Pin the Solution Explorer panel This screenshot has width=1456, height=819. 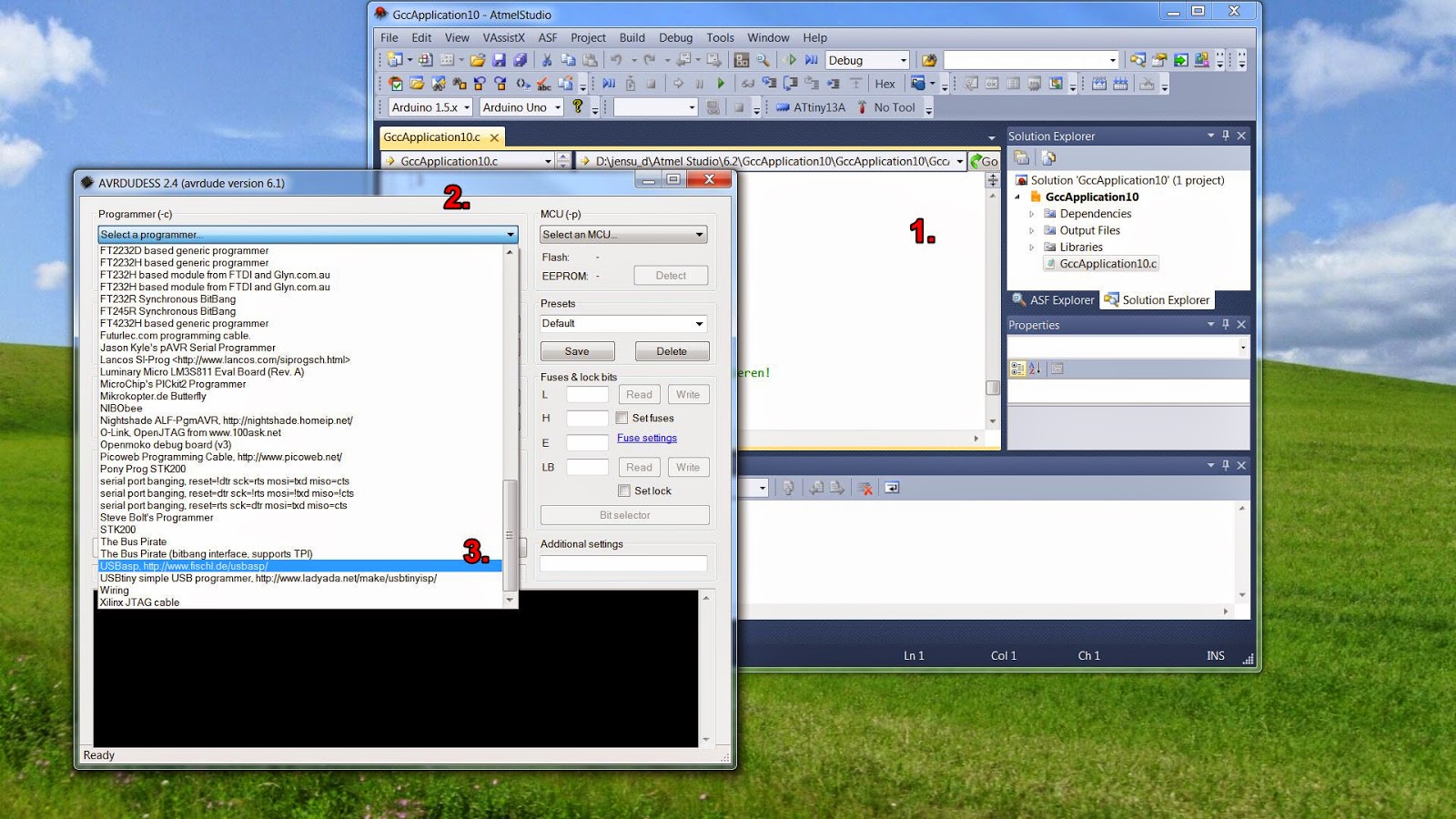[1226, 136]
